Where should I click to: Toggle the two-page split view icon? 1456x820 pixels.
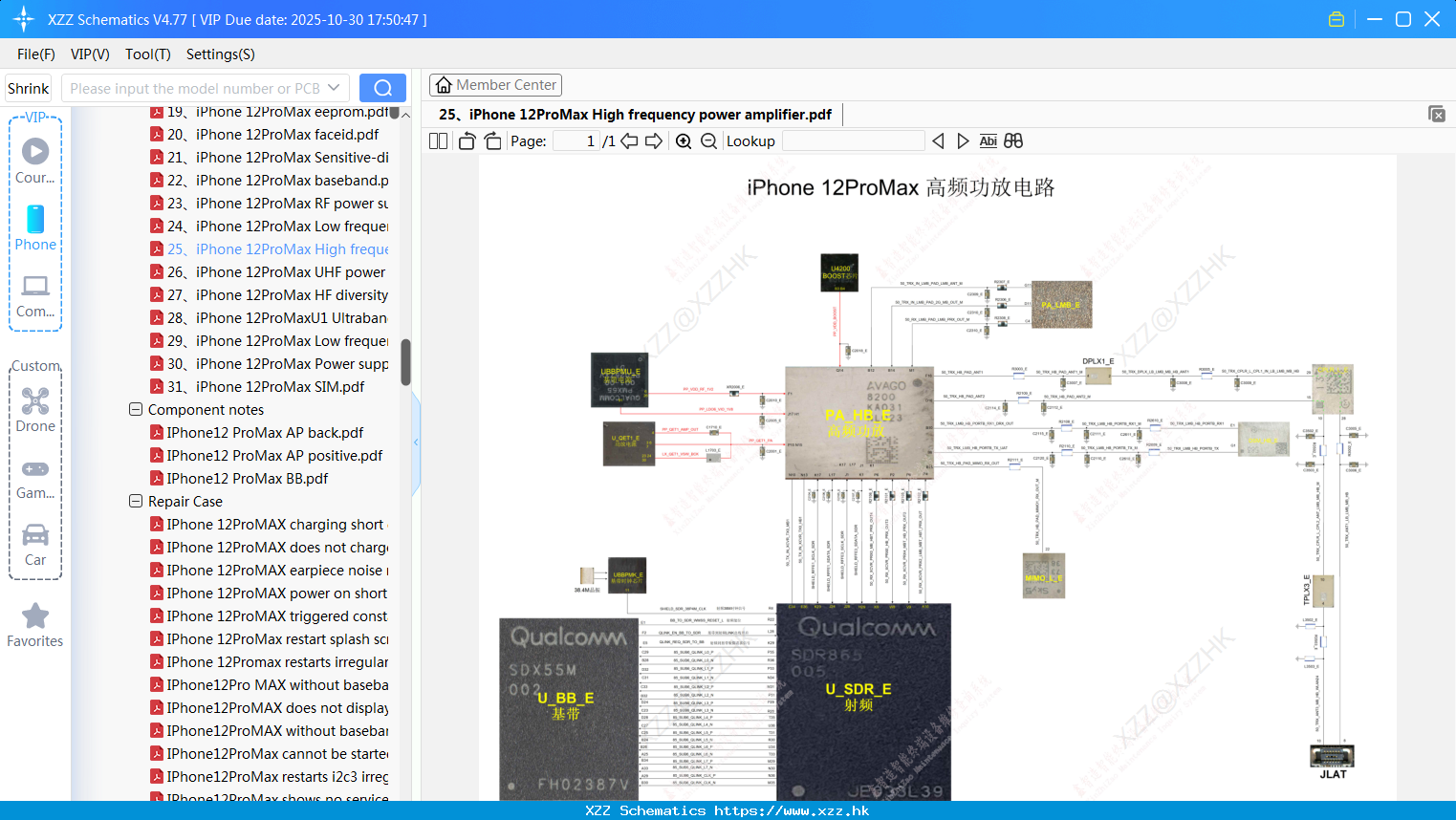[x=439, y=140]
